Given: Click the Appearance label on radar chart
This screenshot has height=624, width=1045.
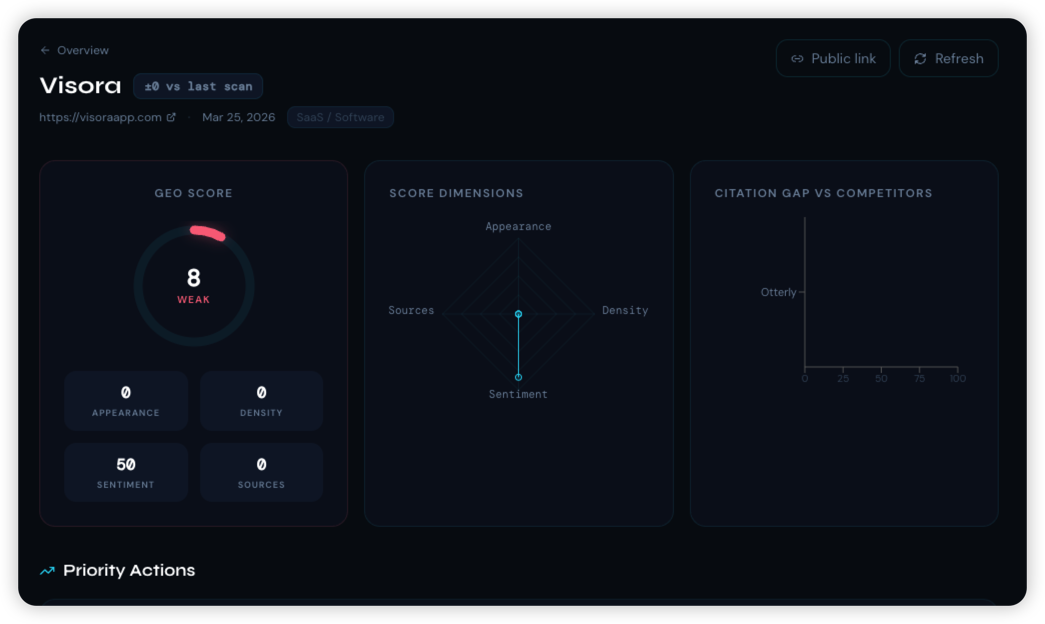Looking at the screenshot, I should coord(519,227).
